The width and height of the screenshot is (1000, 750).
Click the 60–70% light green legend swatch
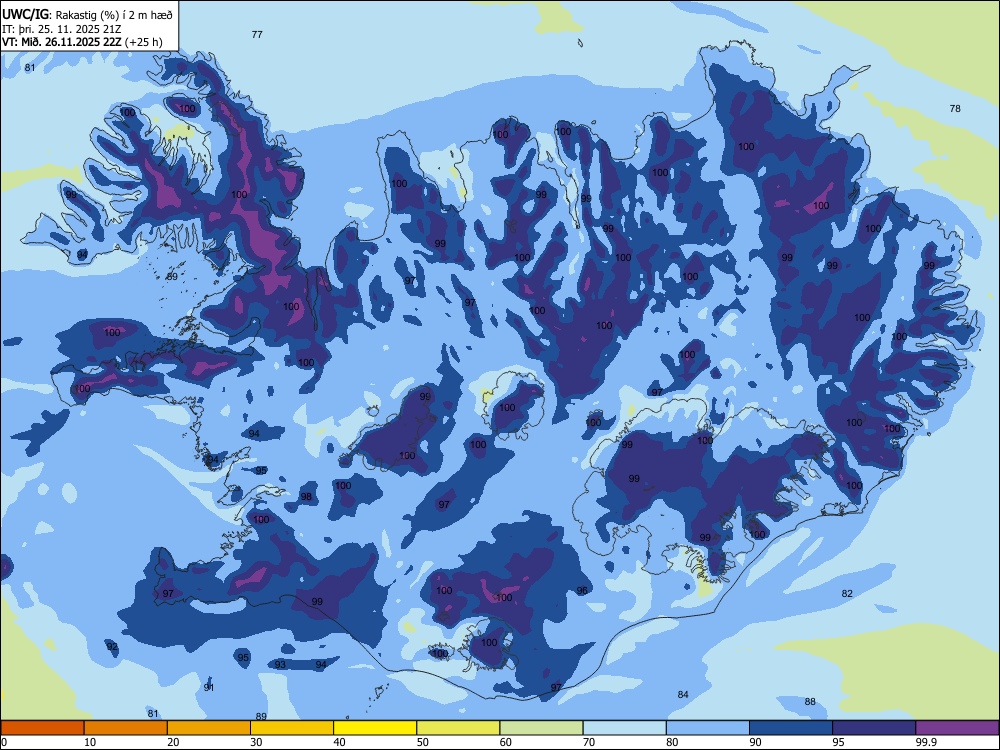click(541, 728)
